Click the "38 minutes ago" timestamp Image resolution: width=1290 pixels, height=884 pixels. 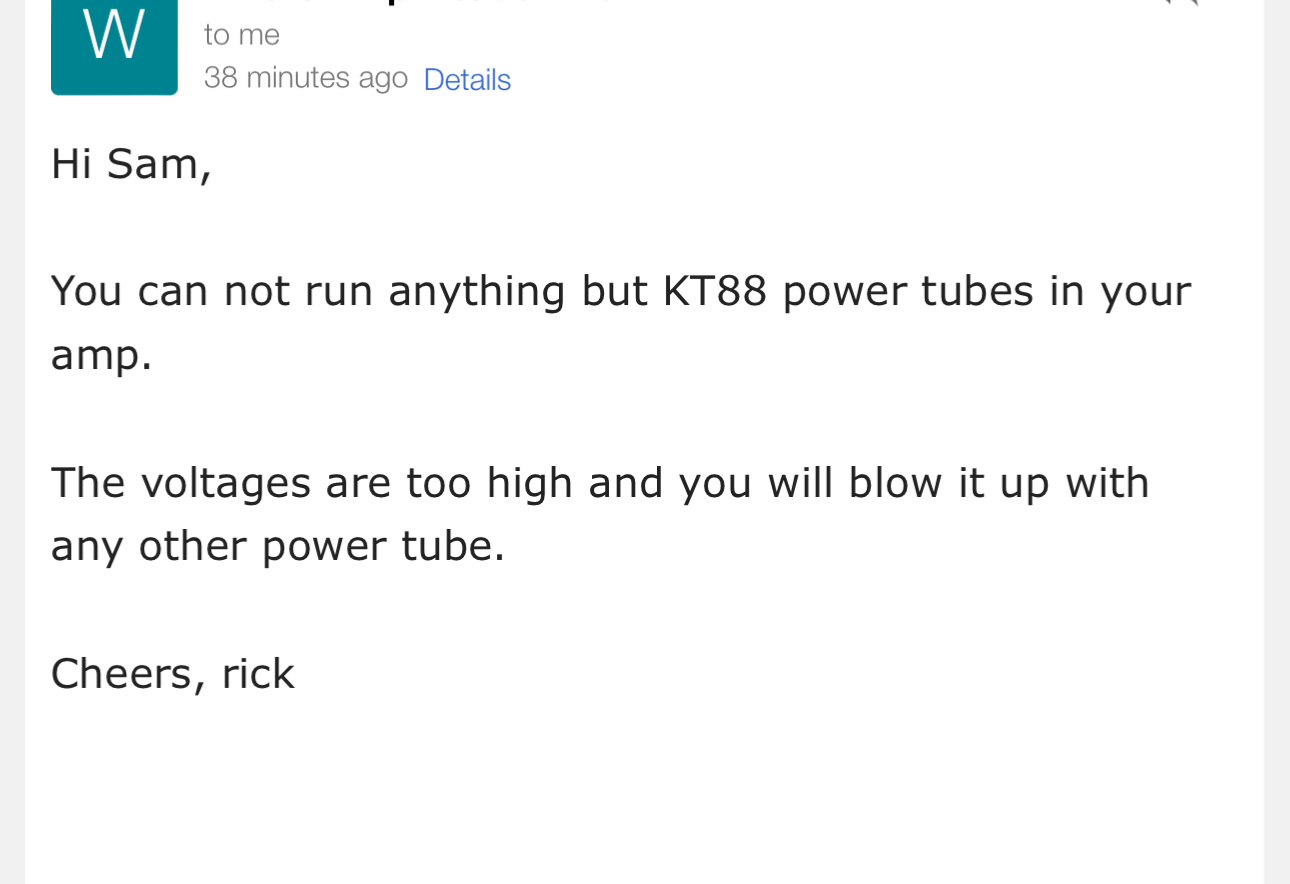[x=305, y=78]
